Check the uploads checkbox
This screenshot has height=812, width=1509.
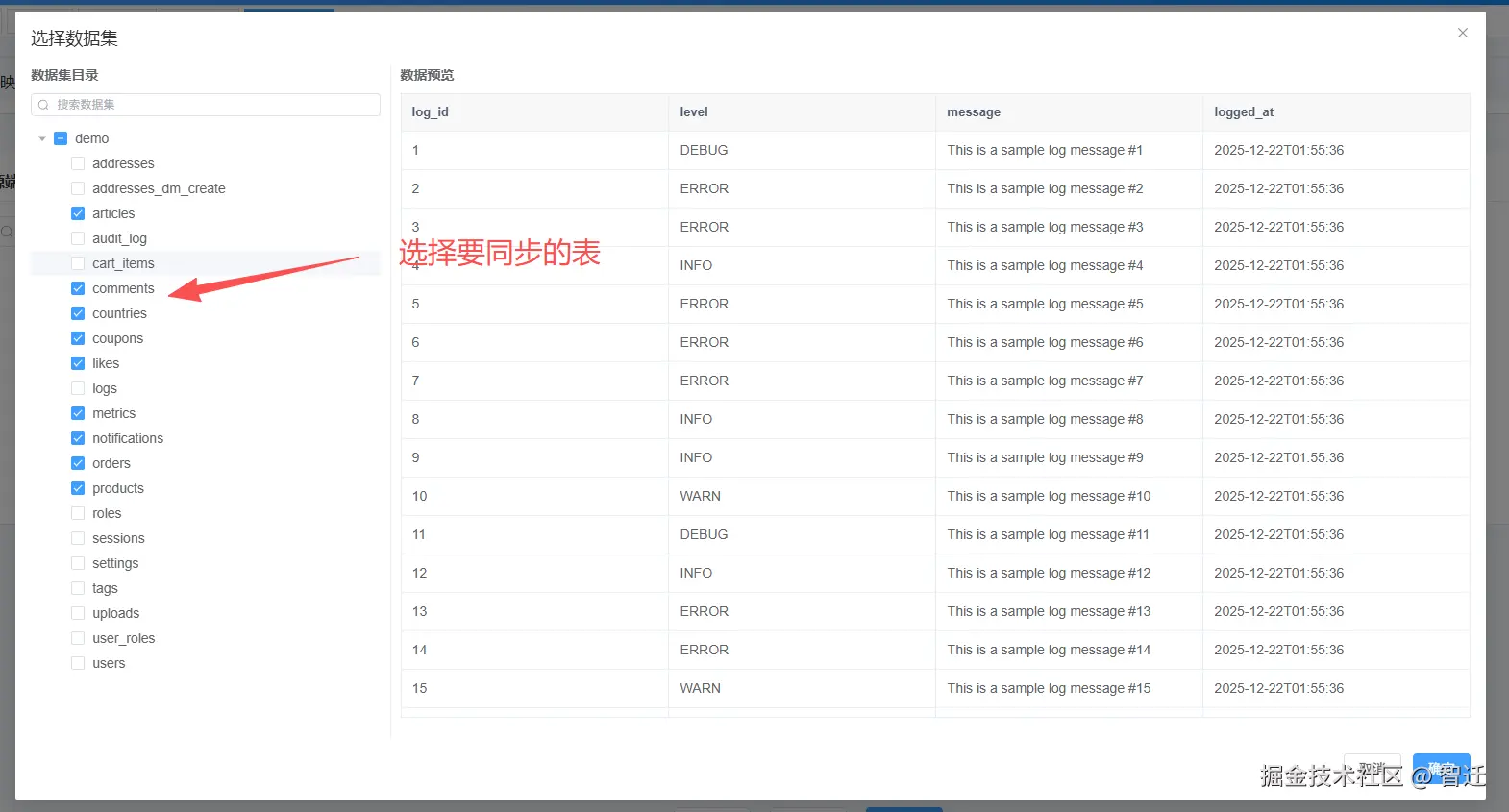point(78,613)
